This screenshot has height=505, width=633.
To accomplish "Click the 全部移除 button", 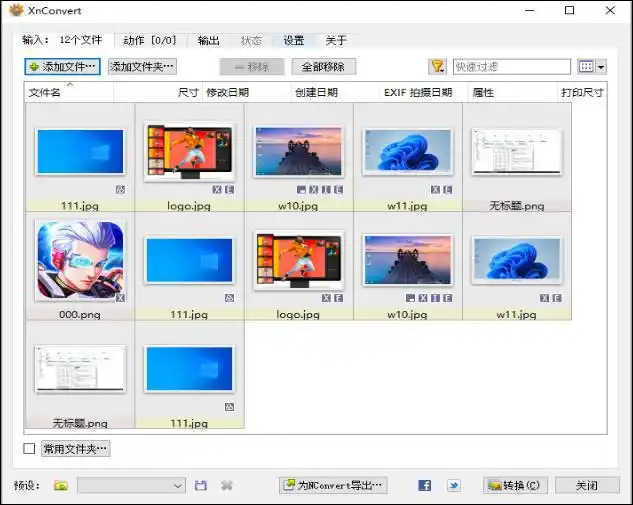I will [x=323, y=67].
